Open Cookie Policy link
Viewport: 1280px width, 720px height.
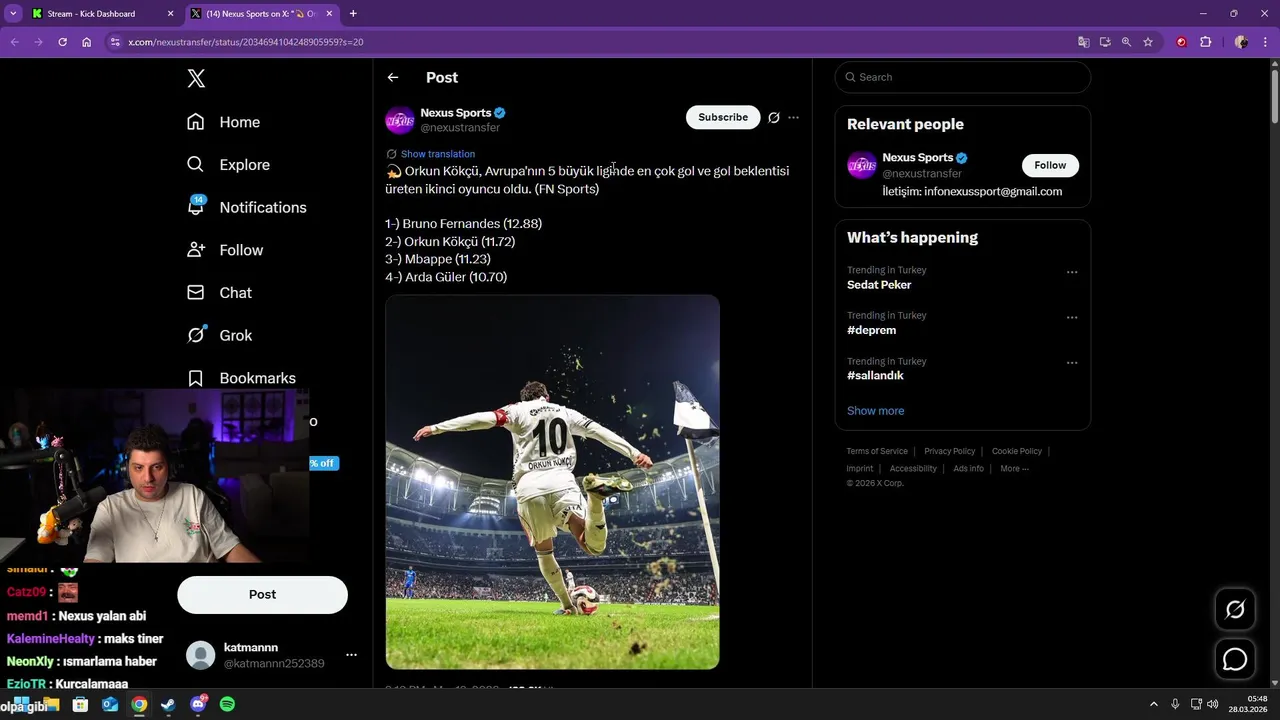click(1017, 451)
